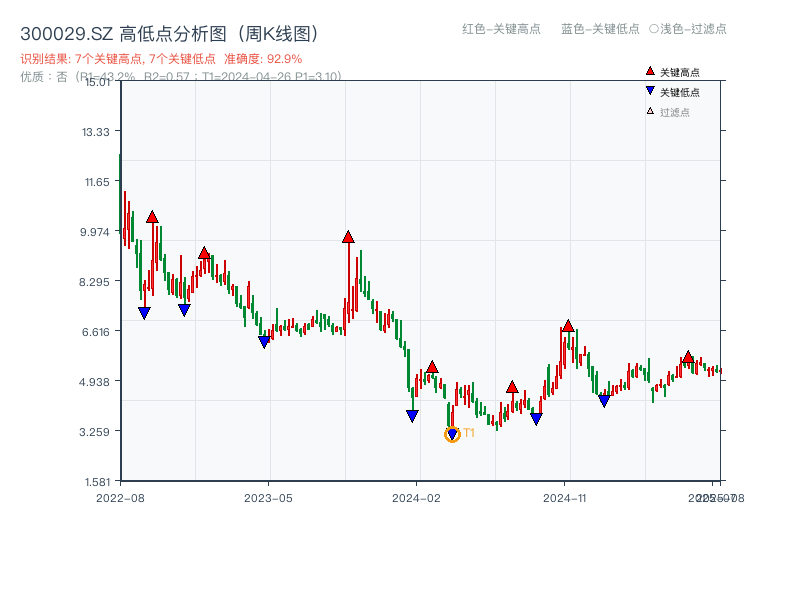800x600 pixels.
Task: Toggle the 关键高点 legend label
Action: [680, 72]
